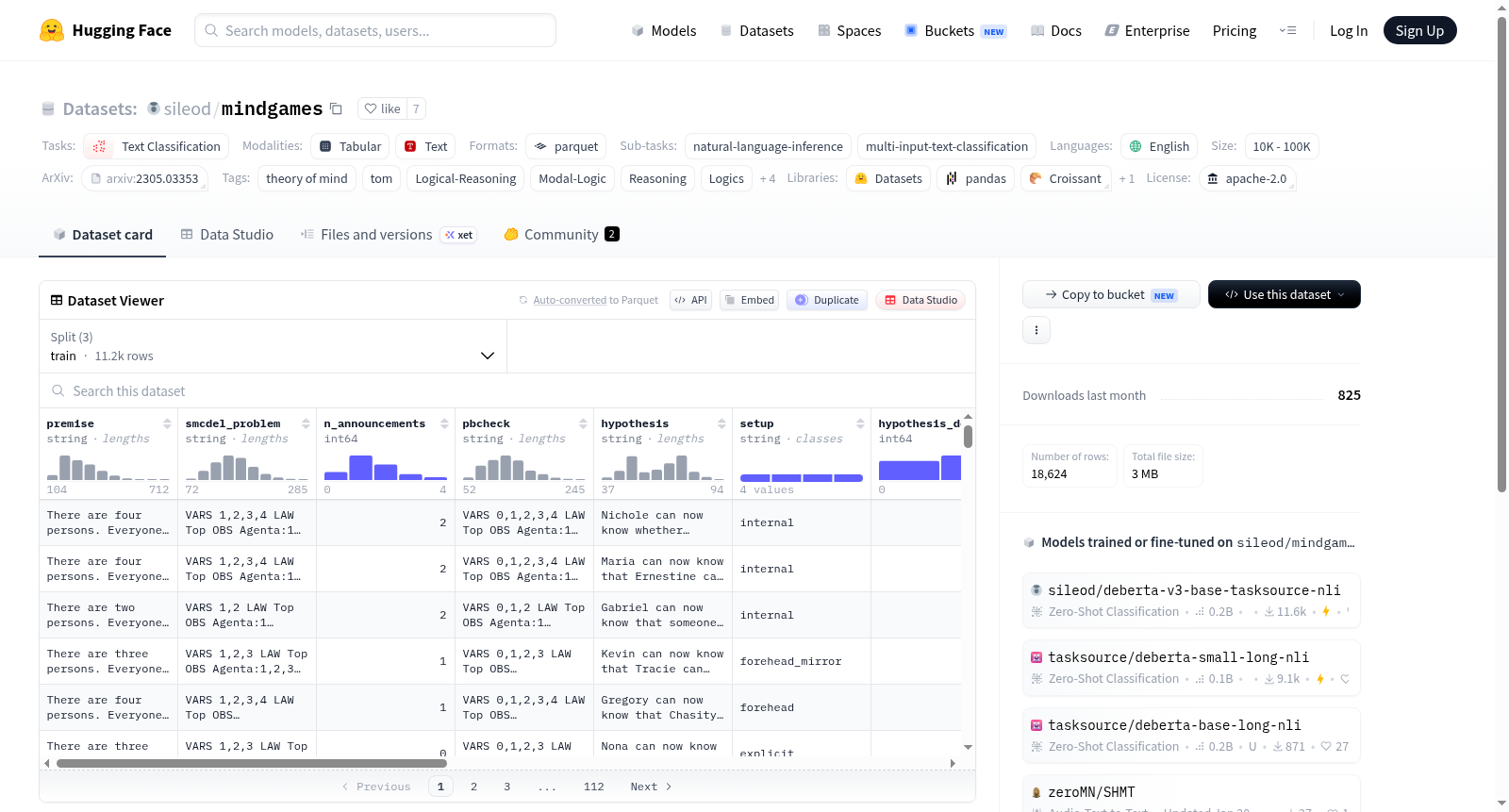Open the Models page in navigation
1509x812 pixels.
click(664, 30)
